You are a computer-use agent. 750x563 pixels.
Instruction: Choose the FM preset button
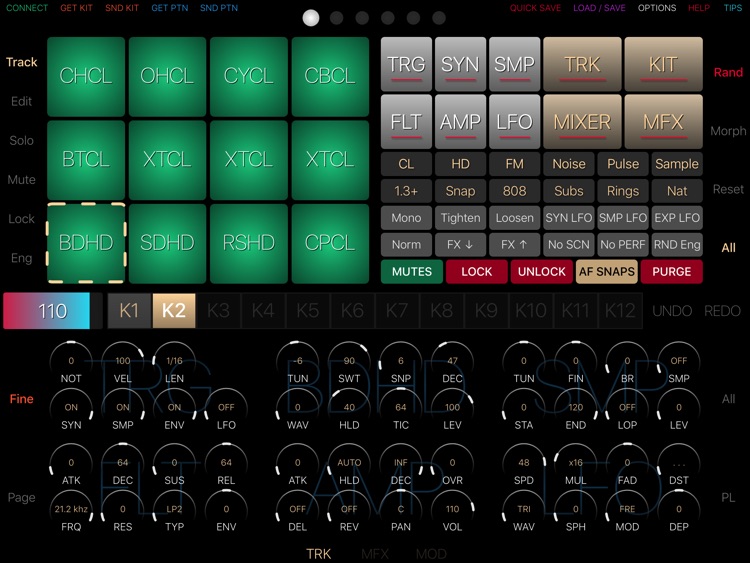[514, 164]
